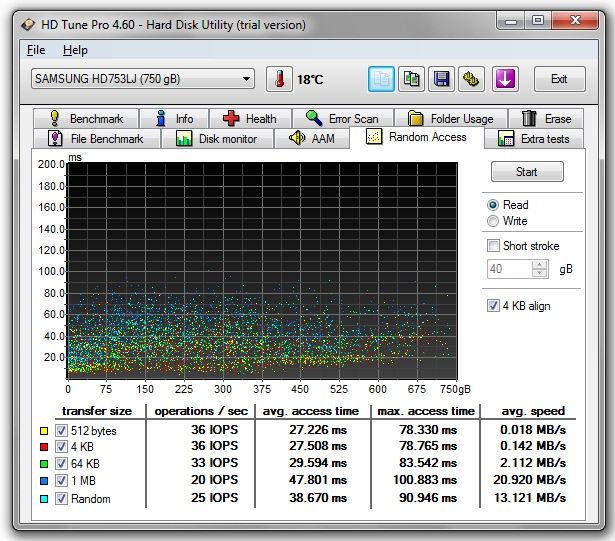
Task: Click the cyan Random color swatch
Action: [44, 499]
